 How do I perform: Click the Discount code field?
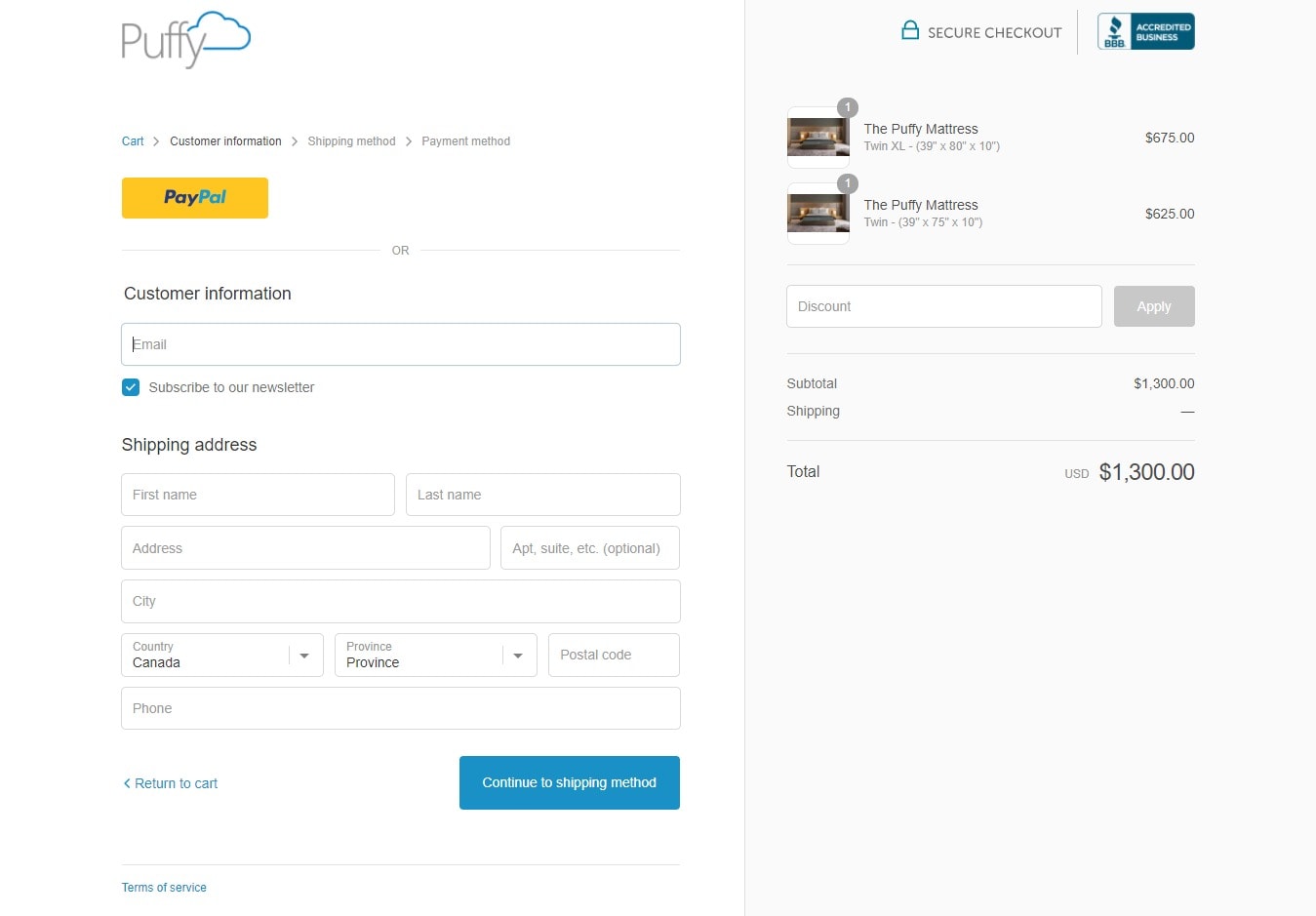(x=944, y=306)
